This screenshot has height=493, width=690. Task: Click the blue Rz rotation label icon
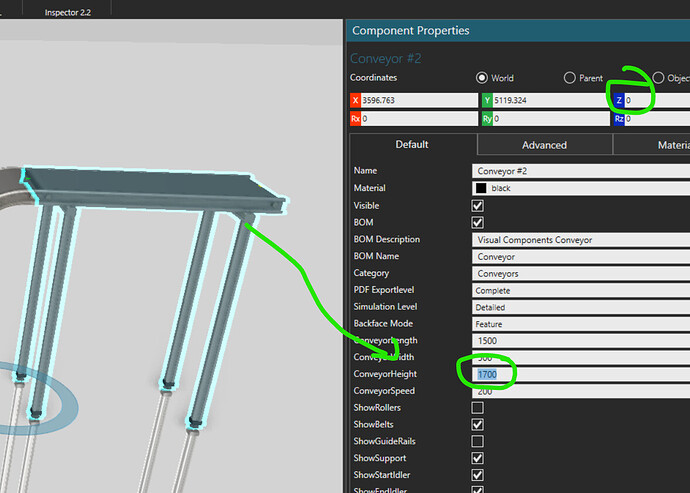[619, 119]
